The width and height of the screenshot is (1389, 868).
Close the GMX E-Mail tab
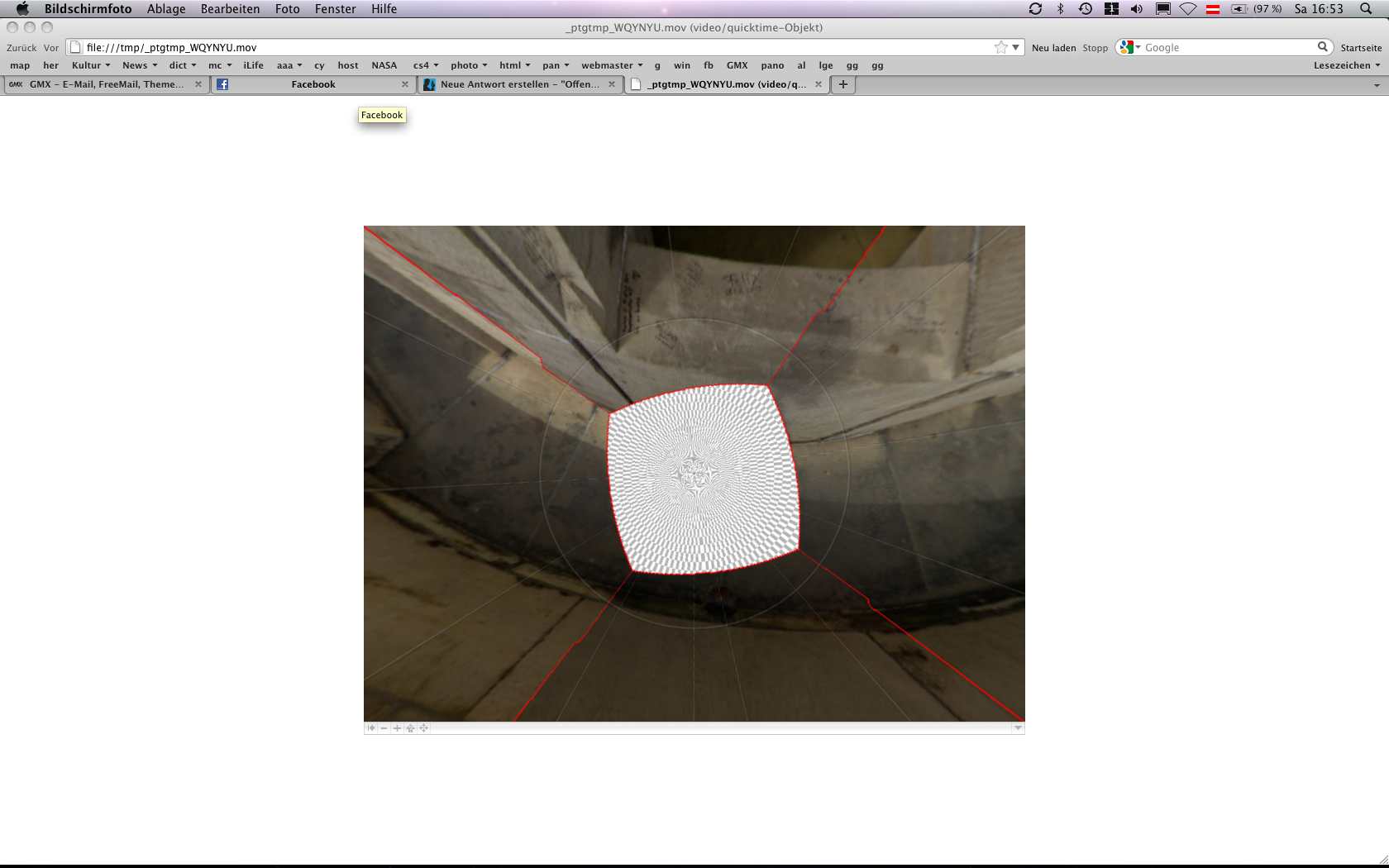pyautogui.click(x=198, y=84)
